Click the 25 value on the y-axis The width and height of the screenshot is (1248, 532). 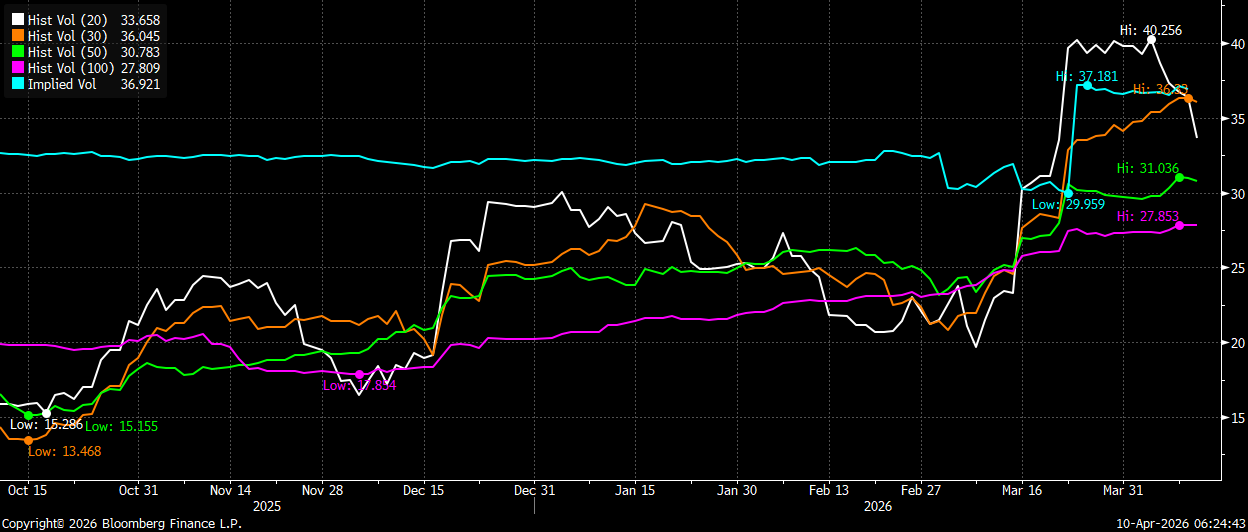point(1237,268)
